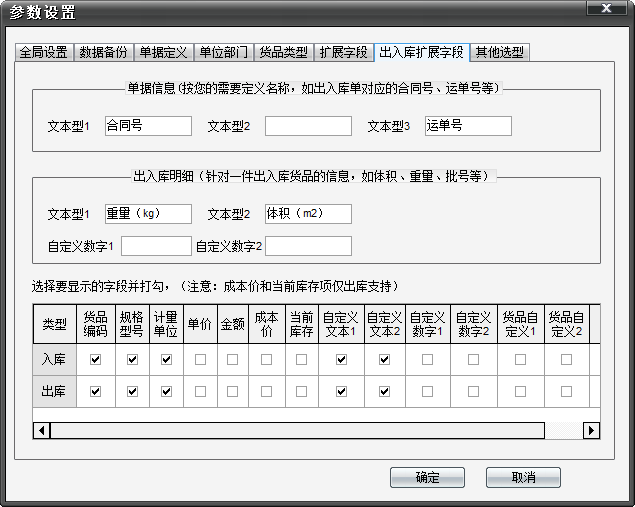Screen dimensions: 635x507
Task: Uncheck 规格型号 for 入库 row
Action: tap(132, 360)
